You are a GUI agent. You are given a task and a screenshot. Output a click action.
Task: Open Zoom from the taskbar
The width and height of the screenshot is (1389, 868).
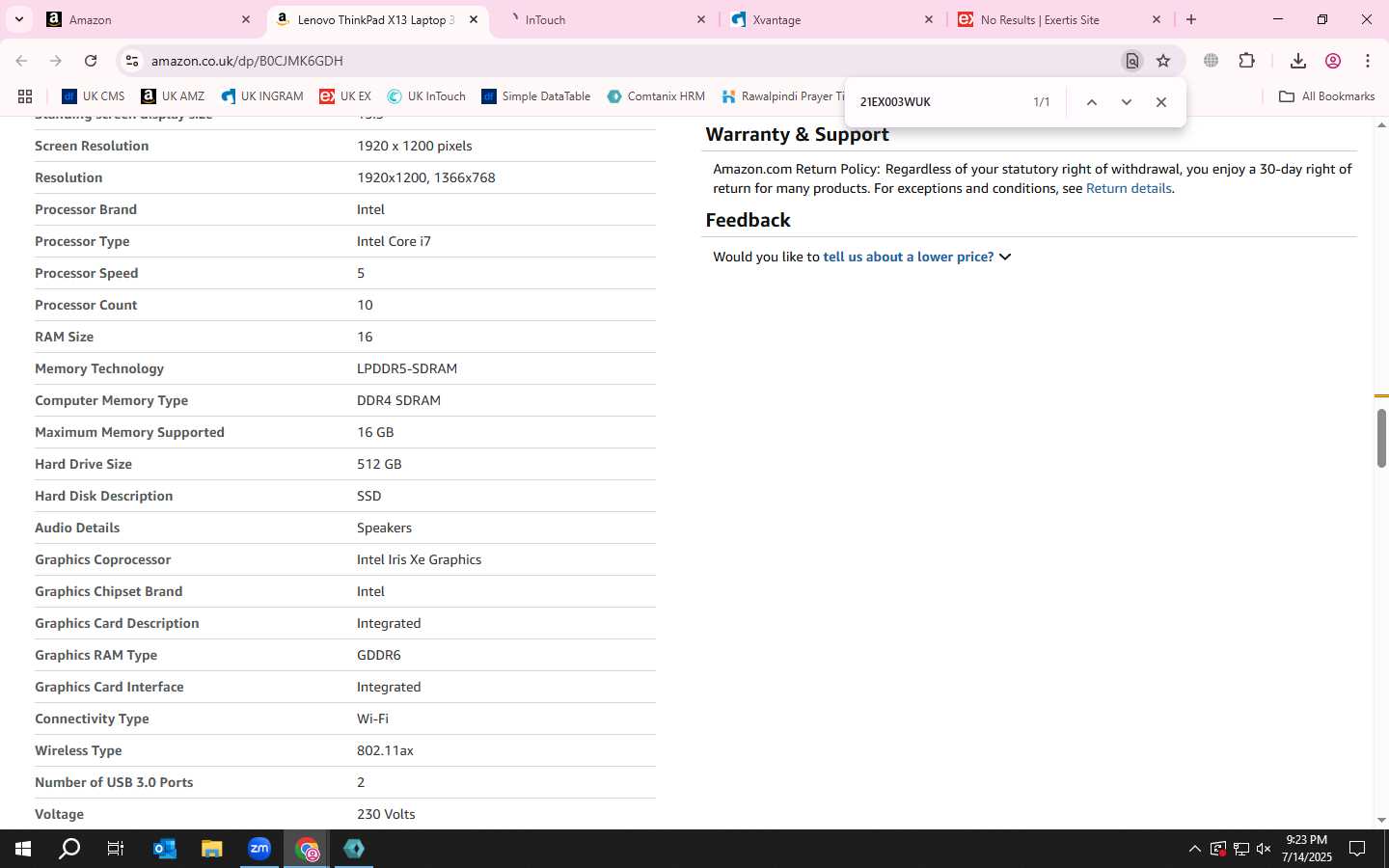(x=259, y=849)
